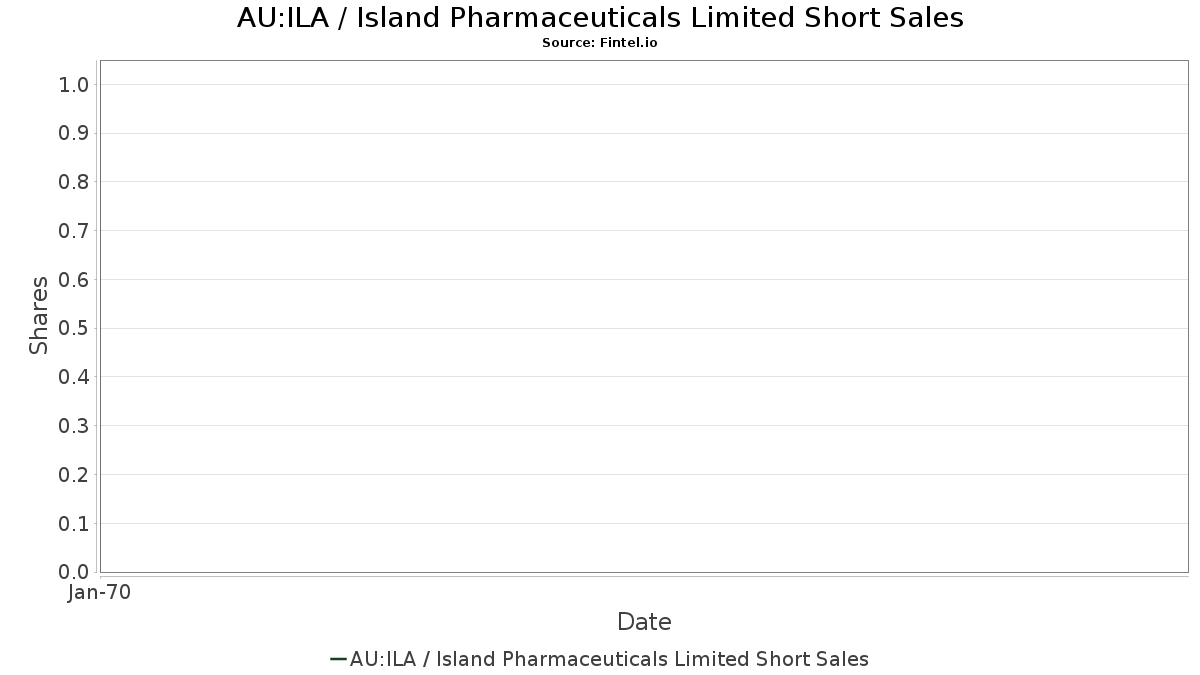Image resolution: width=1200 pixels, height=675 pixels.
Task: Click the center of the empty plot area
Action: coord(644,316)
